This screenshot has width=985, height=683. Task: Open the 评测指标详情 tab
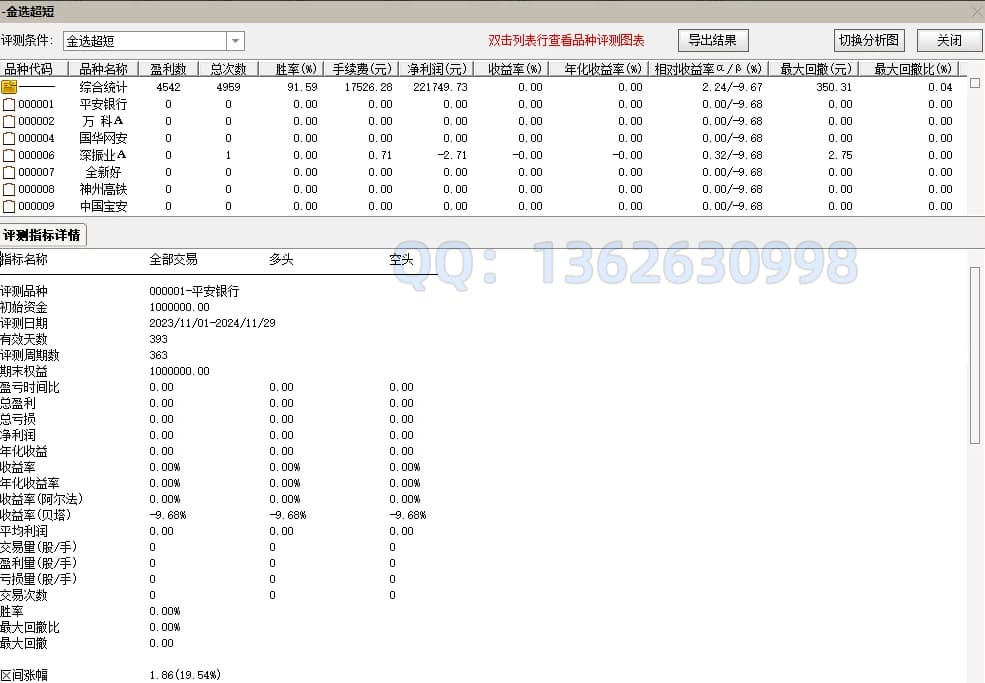click(42, 235)
